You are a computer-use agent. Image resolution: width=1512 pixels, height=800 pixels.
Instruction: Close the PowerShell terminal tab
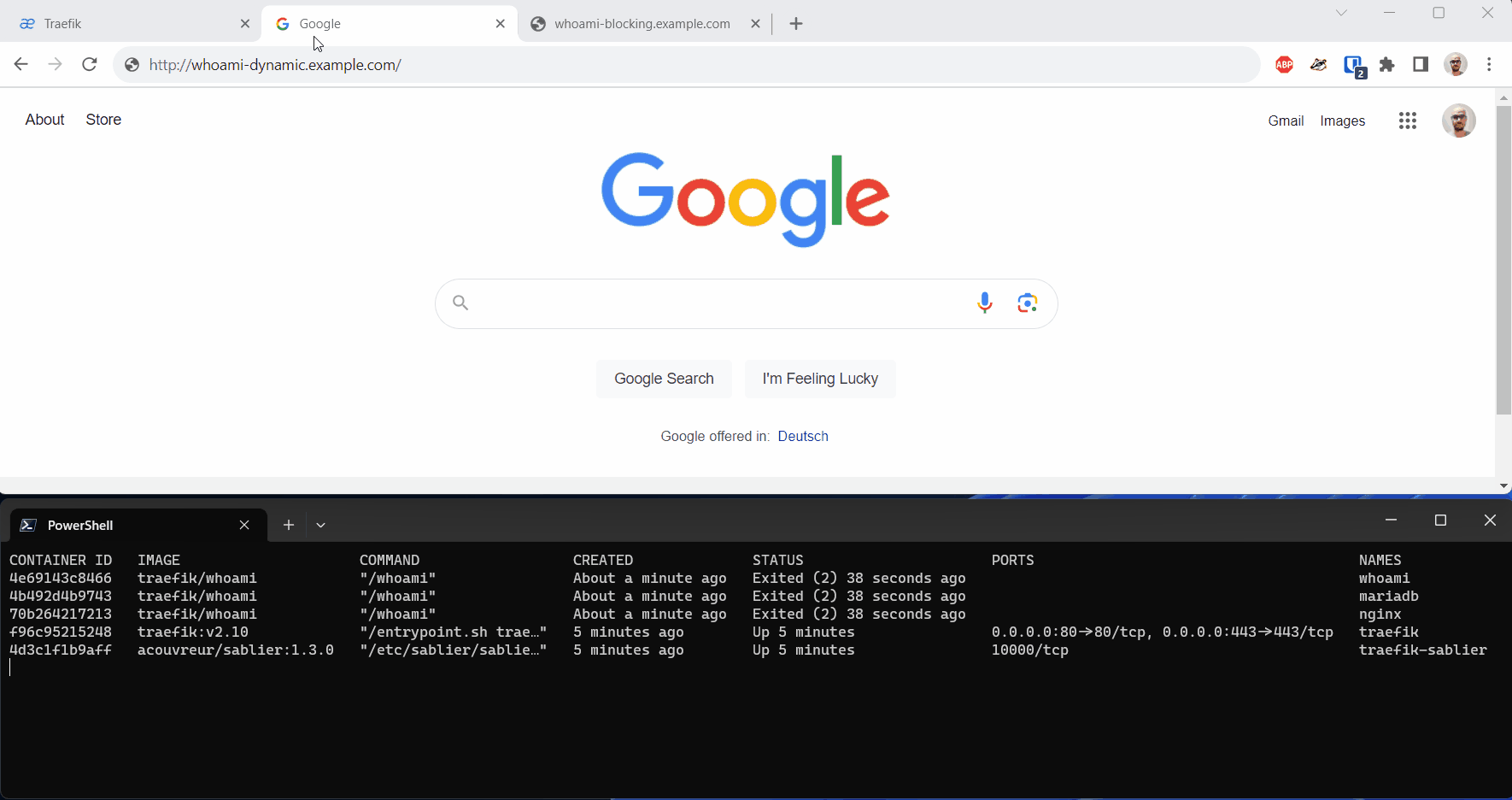[x=244, y=525]
